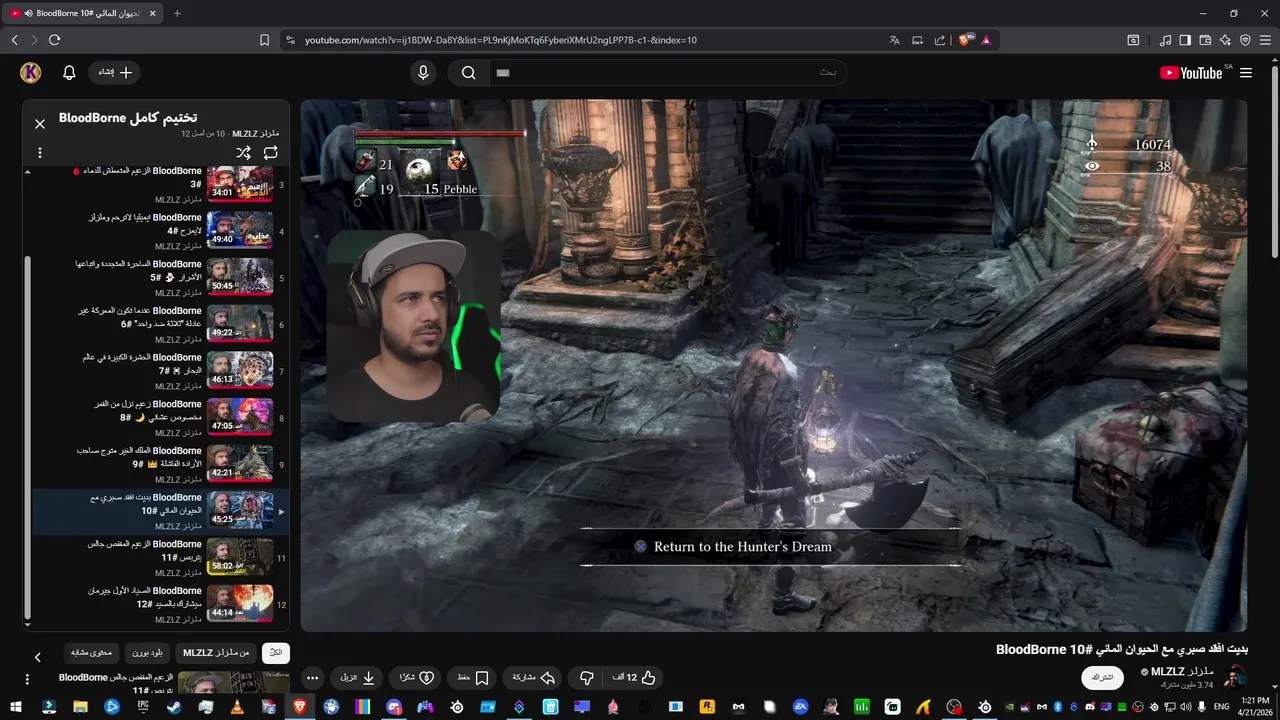
Task: Open the playlist three-dot options menu
Action: [40, 153]
